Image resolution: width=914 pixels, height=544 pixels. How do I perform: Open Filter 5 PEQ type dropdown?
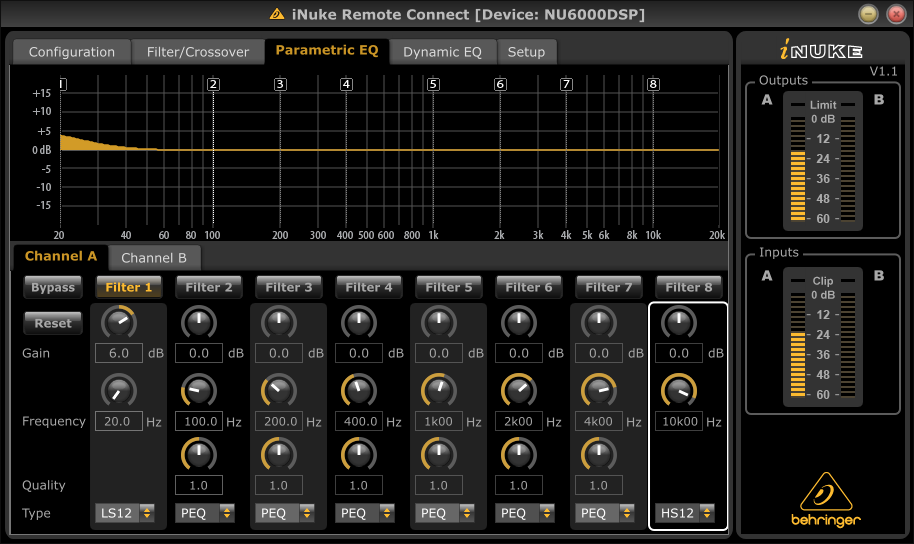444,513
